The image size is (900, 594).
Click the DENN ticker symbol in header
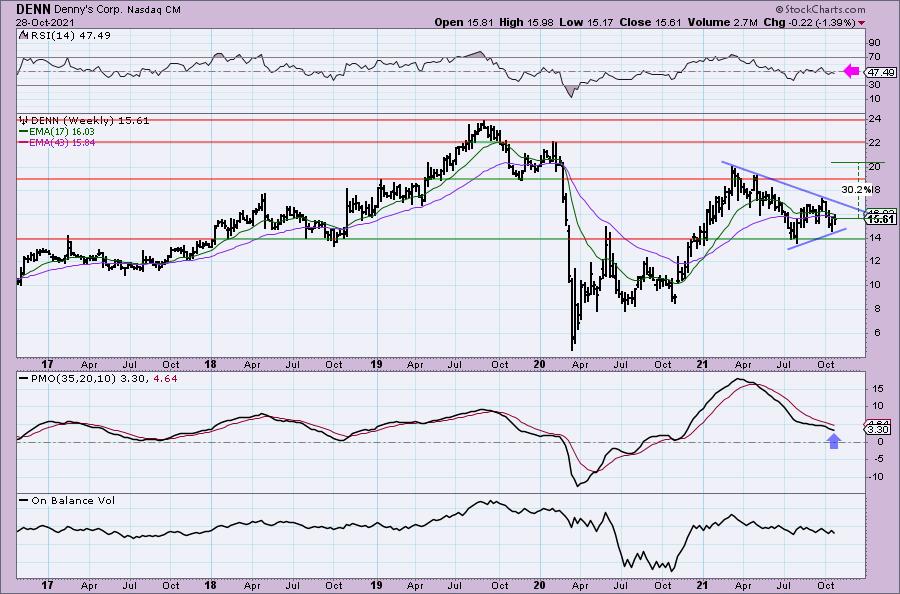pos(34,9)
